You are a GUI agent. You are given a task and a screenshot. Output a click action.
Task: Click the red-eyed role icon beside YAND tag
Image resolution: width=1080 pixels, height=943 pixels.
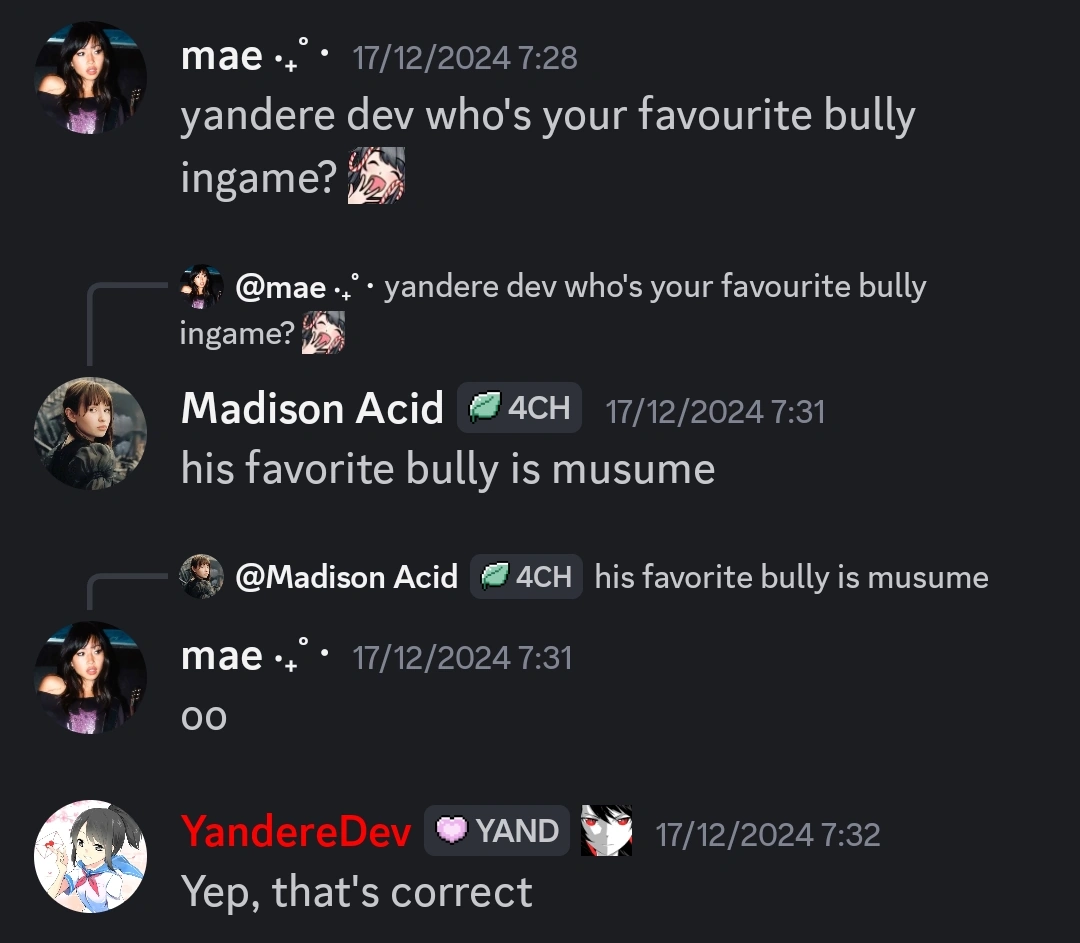pyautogui.click(x=606, y=831)
